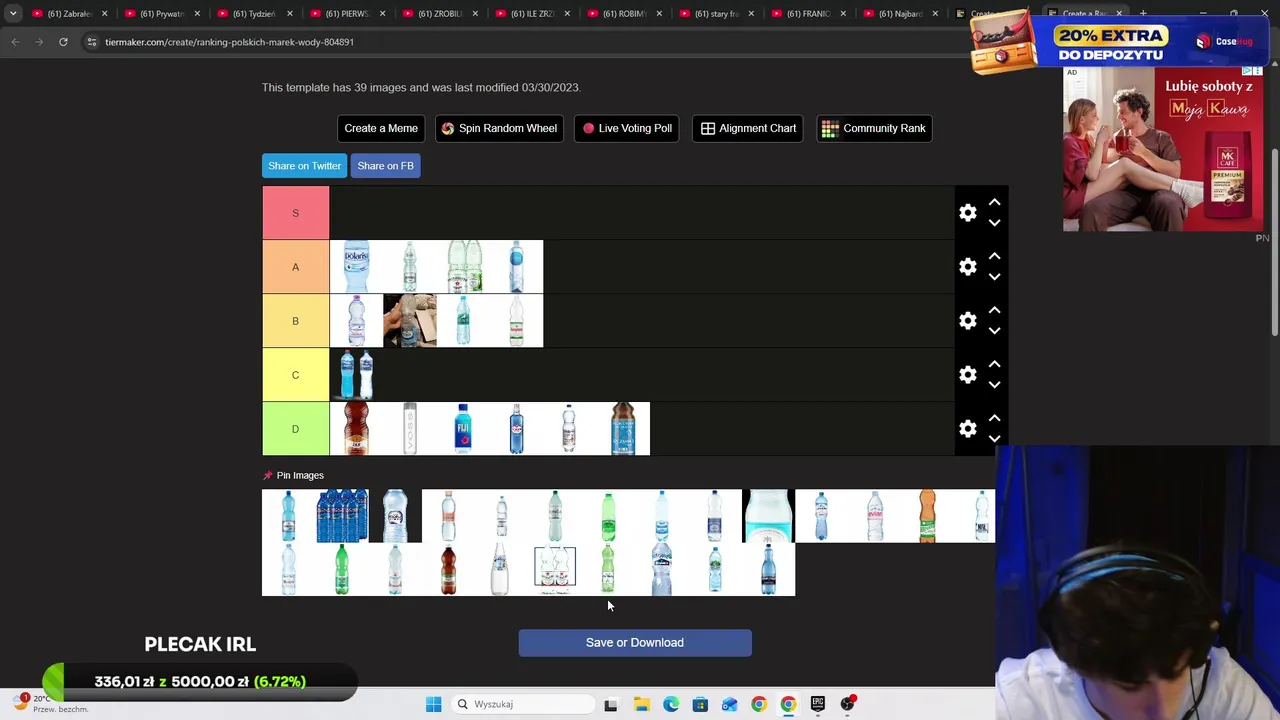Open the tab search dropdown

(13, 14)
